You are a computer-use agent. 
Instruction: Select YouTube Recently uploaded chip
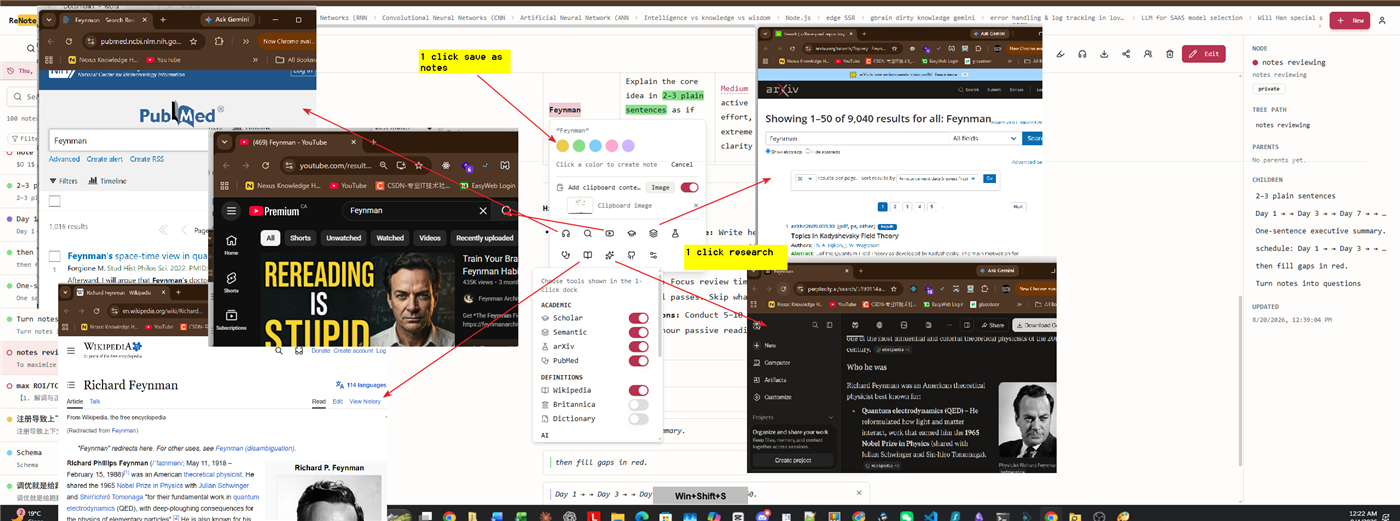click(484, 238)
